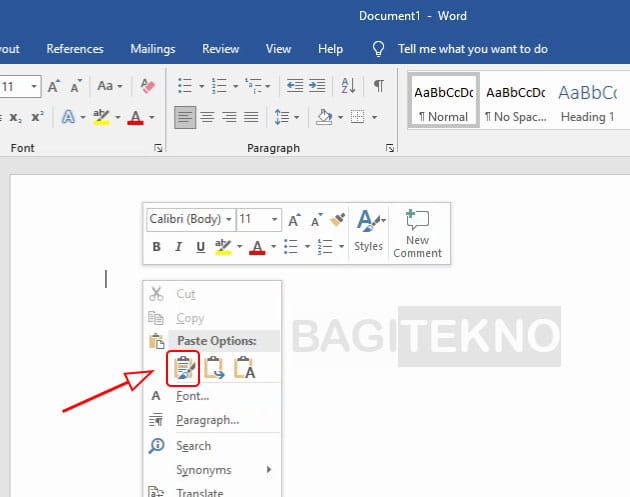Click the Line and Paragraph Spacing icon
Screen dimensions: 630x497
coord(282,117)
